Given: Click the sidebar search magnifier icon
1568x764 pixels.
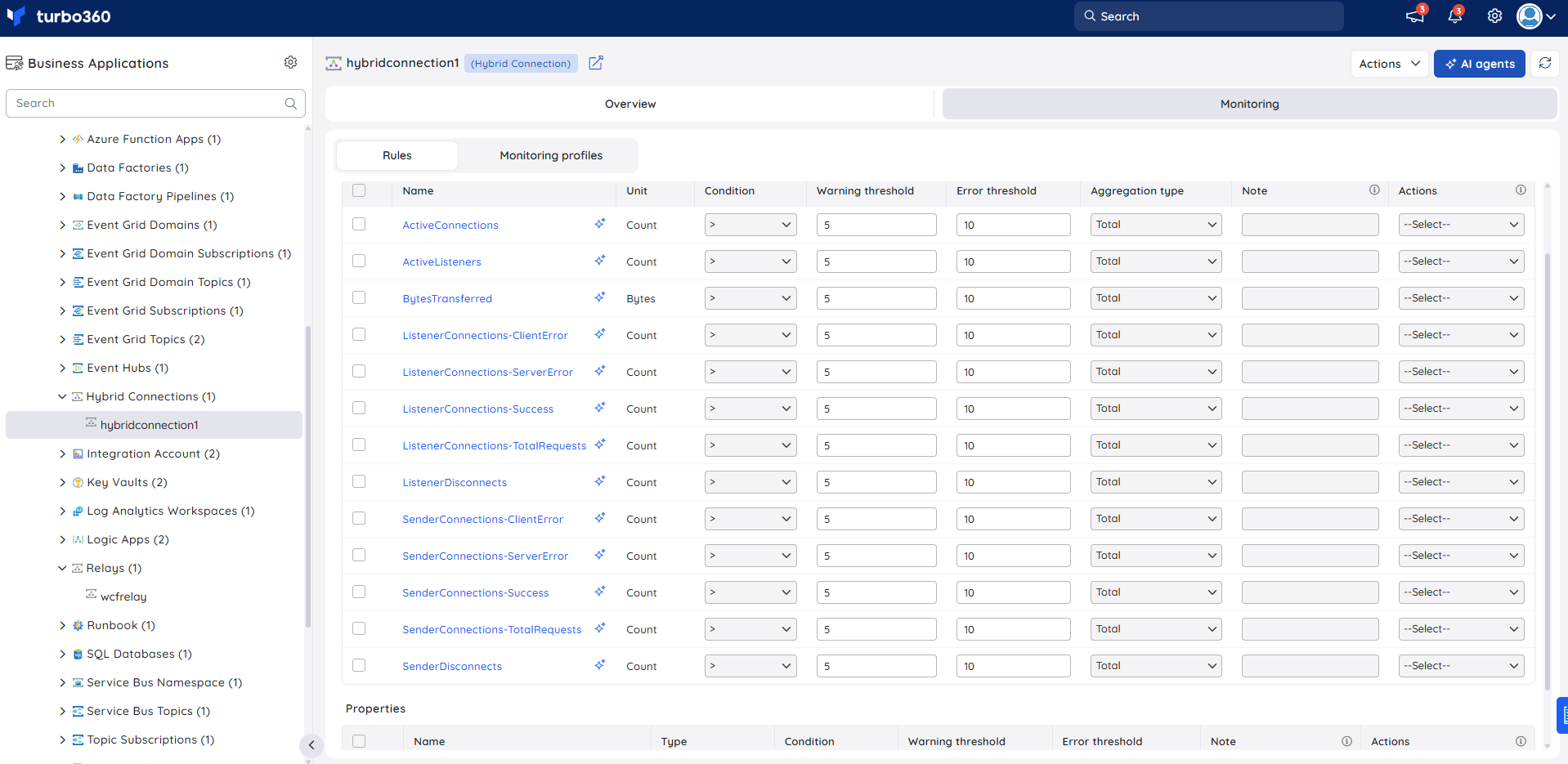Looking at the screenshot, I should click(x=291, y=104).
